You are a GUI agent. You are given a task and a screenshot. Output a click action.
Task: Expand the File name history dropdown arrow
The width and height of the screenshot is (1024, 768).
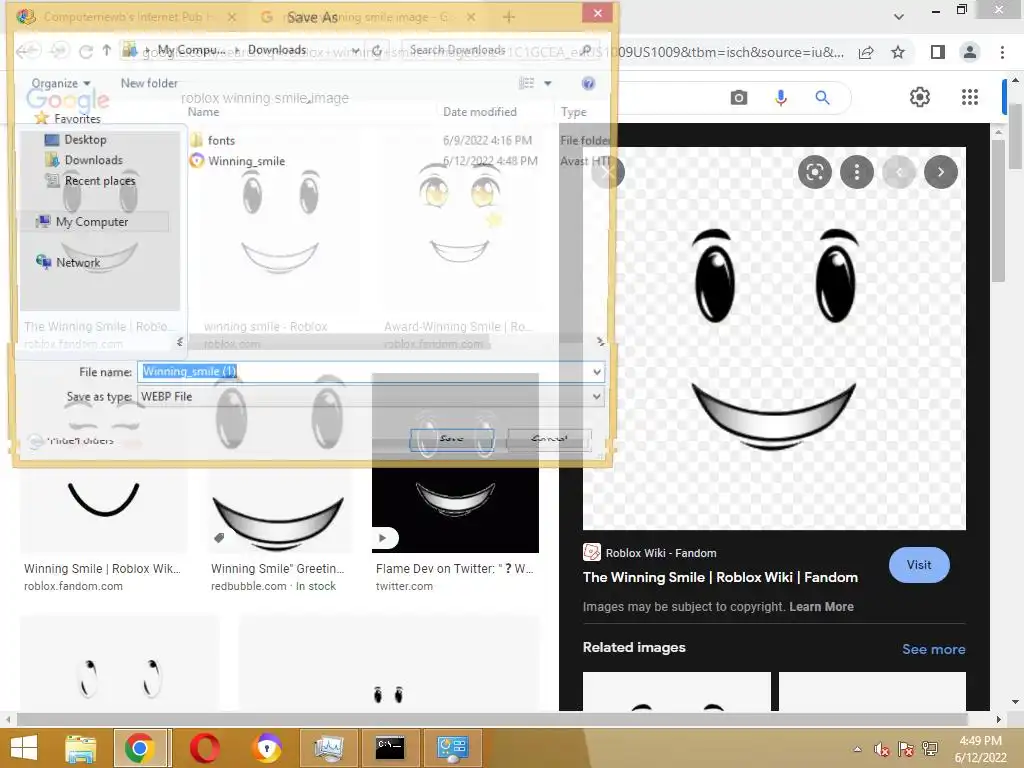click(596, 372)
